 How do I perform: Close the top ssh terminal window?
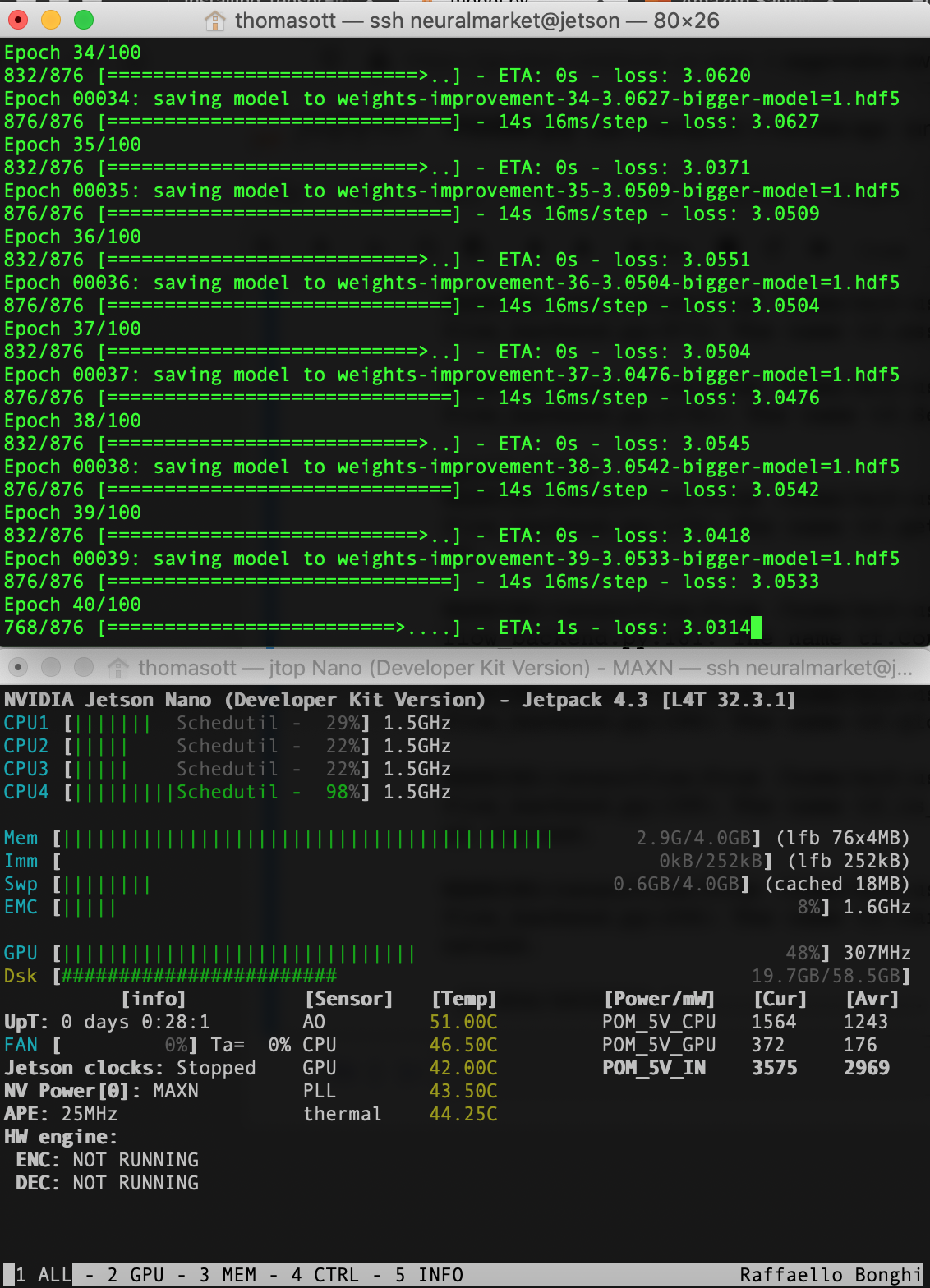19,20
